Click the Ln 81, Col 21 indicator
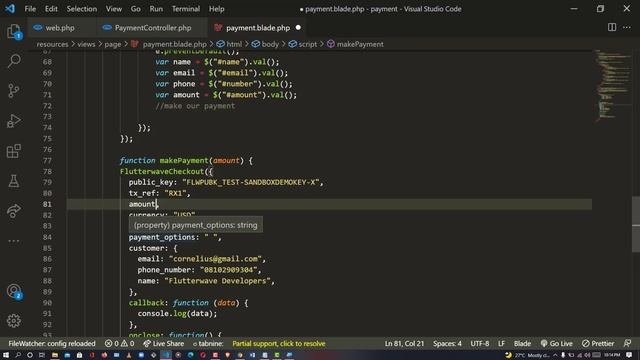 (404, 344)
